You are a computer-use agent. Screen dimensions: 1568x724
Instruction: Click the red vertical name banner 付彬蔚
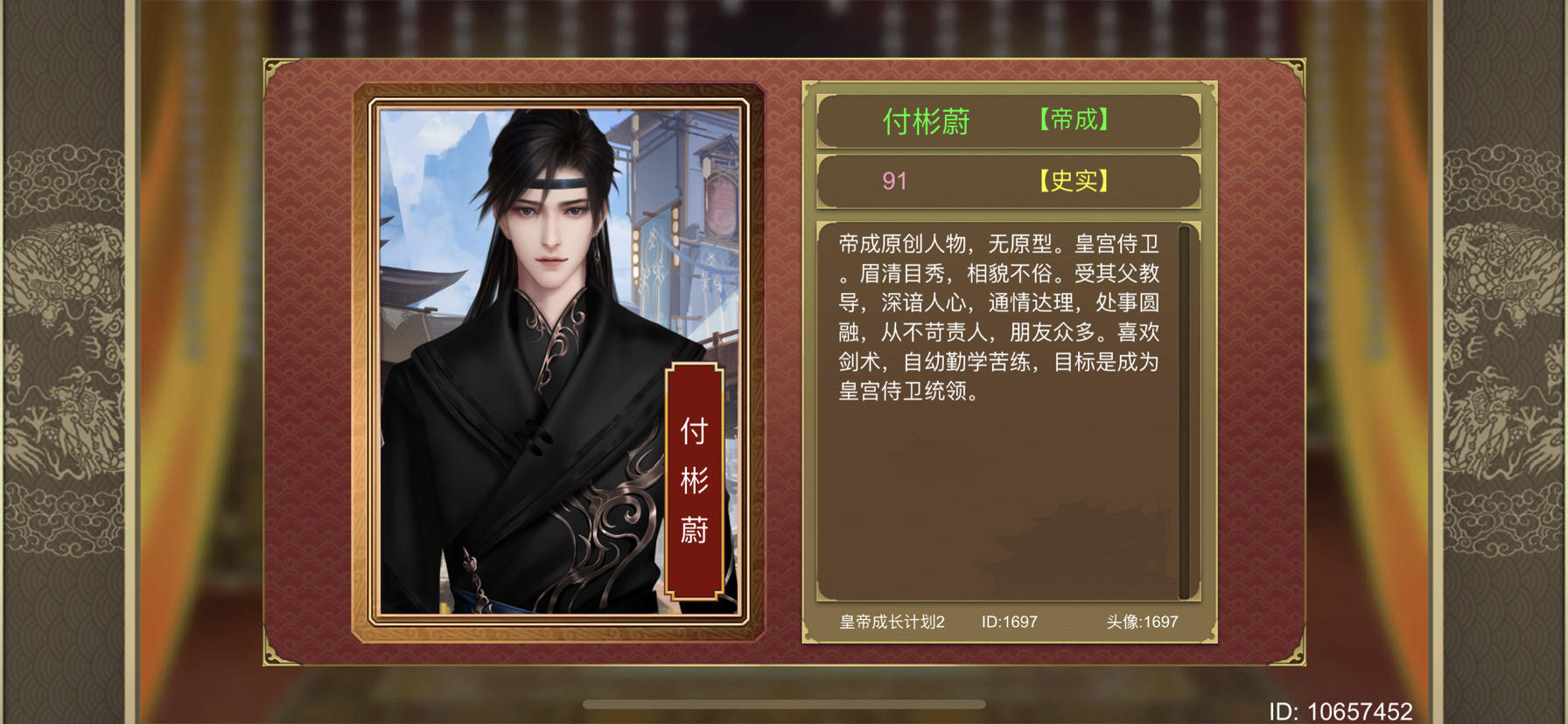click(694, 481)
